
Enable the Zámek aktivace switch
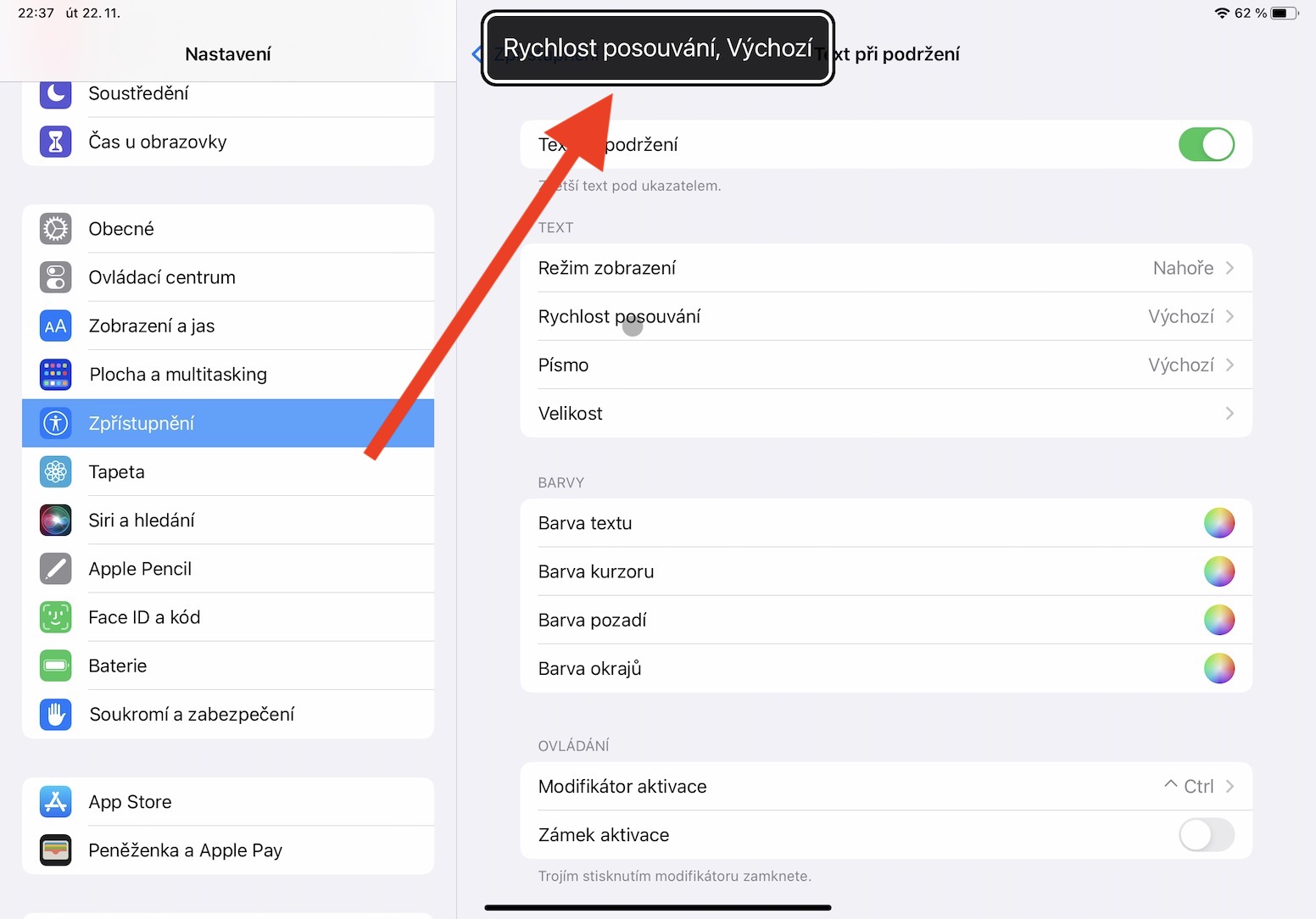[x=1206, y=835]
